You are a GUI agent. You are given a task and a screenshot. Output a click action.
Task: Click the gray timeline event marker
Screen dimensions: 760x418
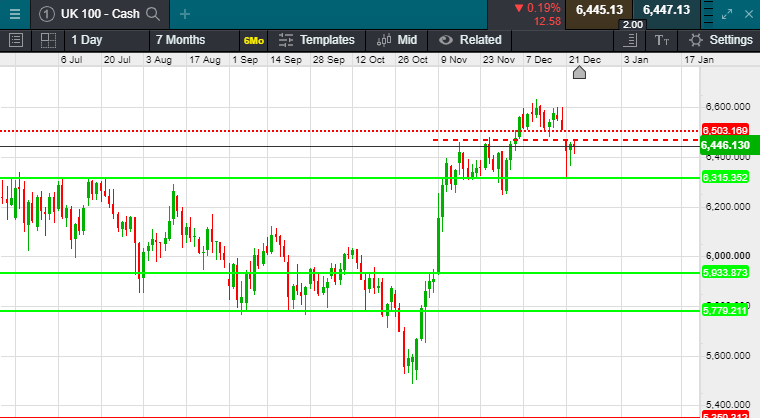pyautogui.click(x=579, y=73)
